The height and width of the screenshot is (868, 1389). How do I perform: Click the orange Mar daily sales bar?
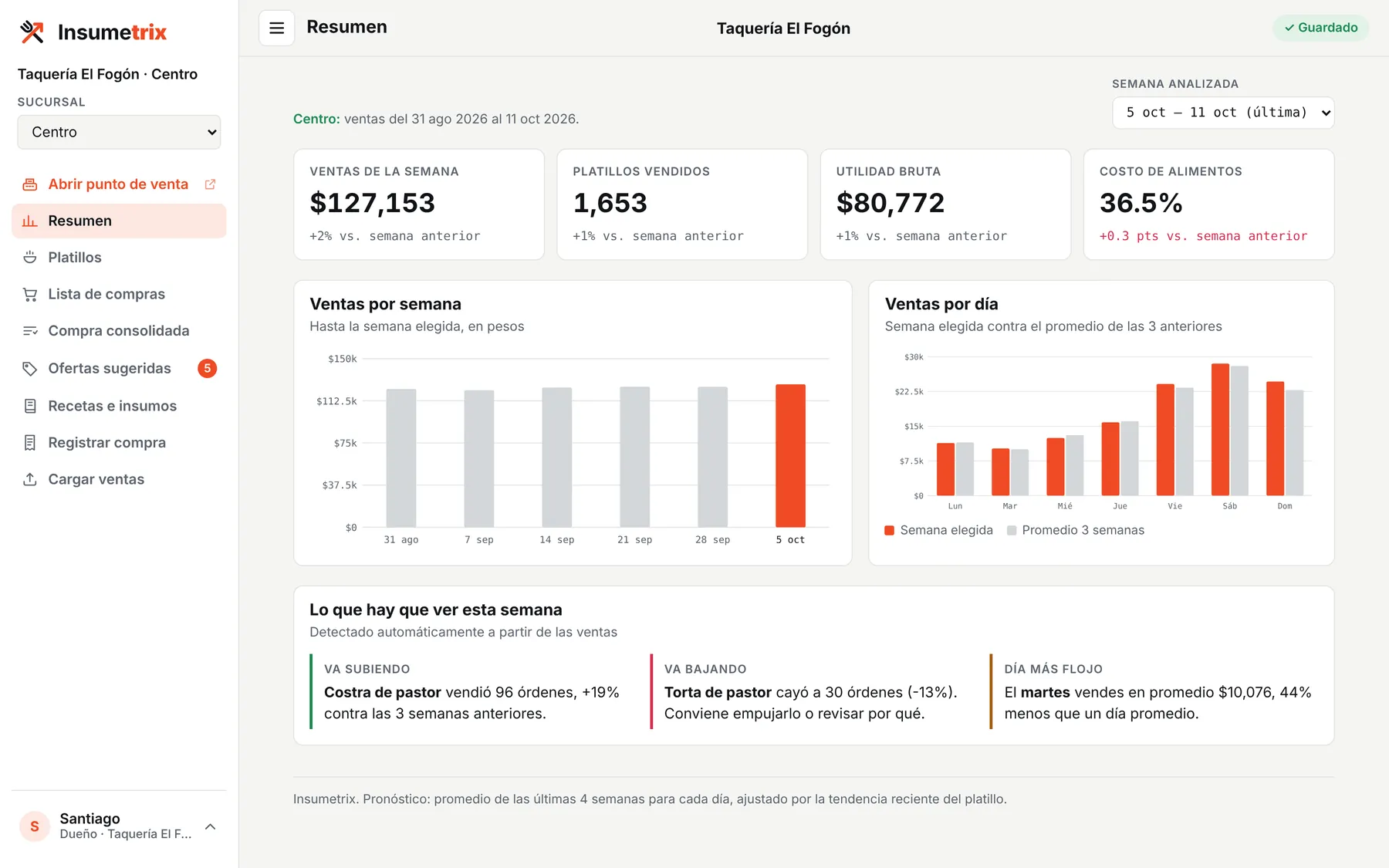click(1000, 472)
